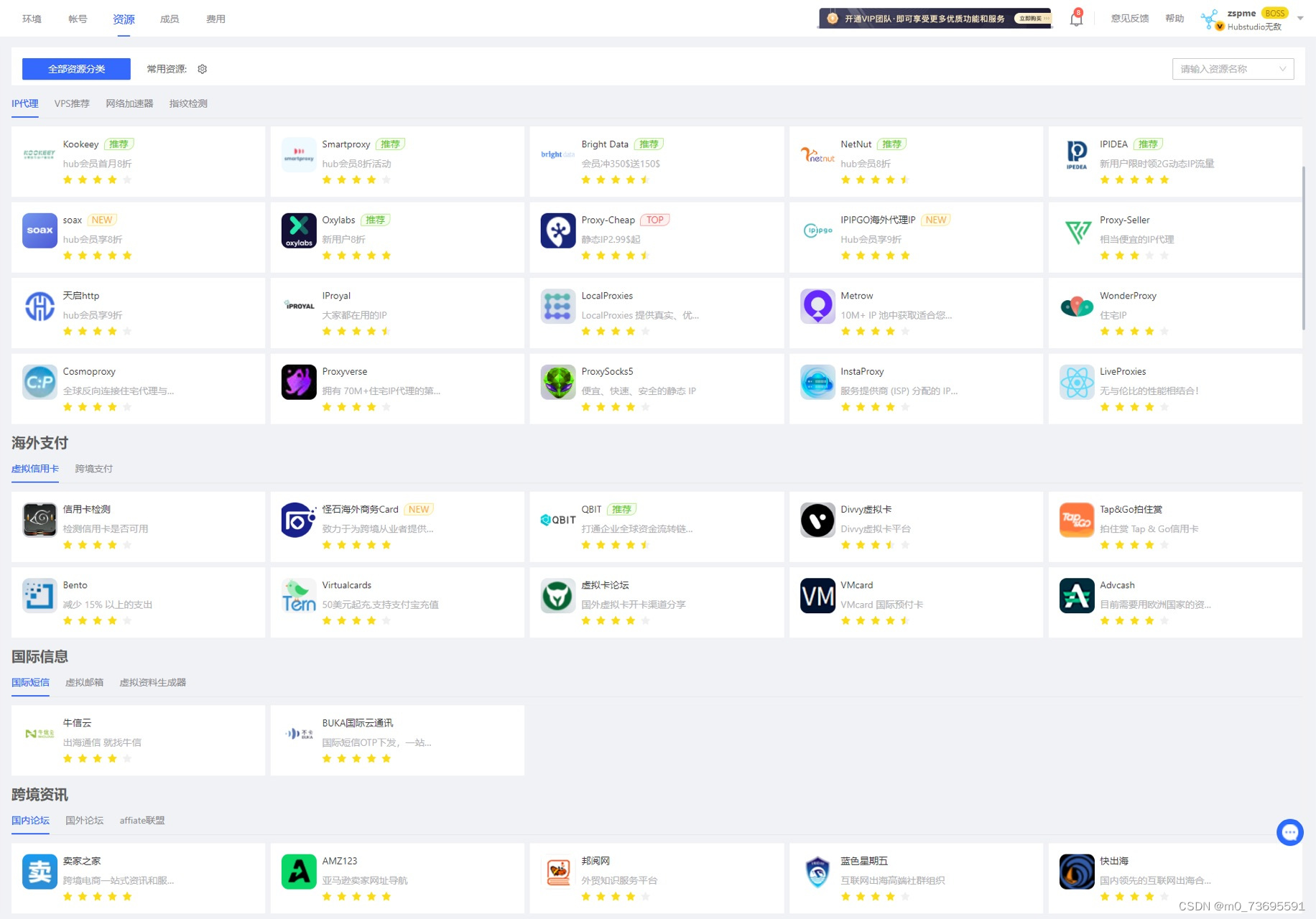Open the 意见反馈 link
The width and height of the screenshot is (1316, 919).
1130,19
